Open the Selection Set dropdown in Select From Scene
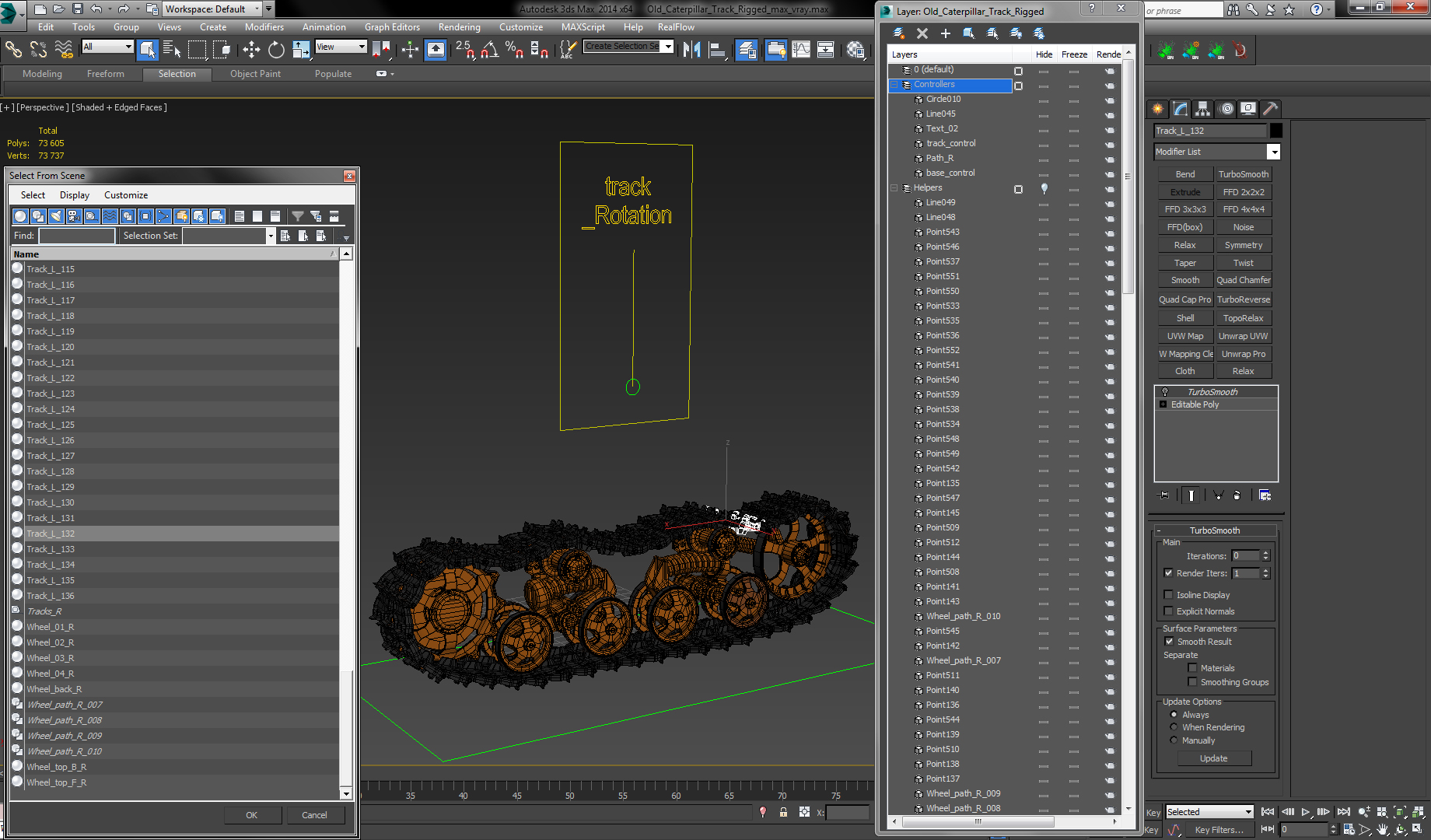The image size is (1431, 840). click(x=271, y=236)
